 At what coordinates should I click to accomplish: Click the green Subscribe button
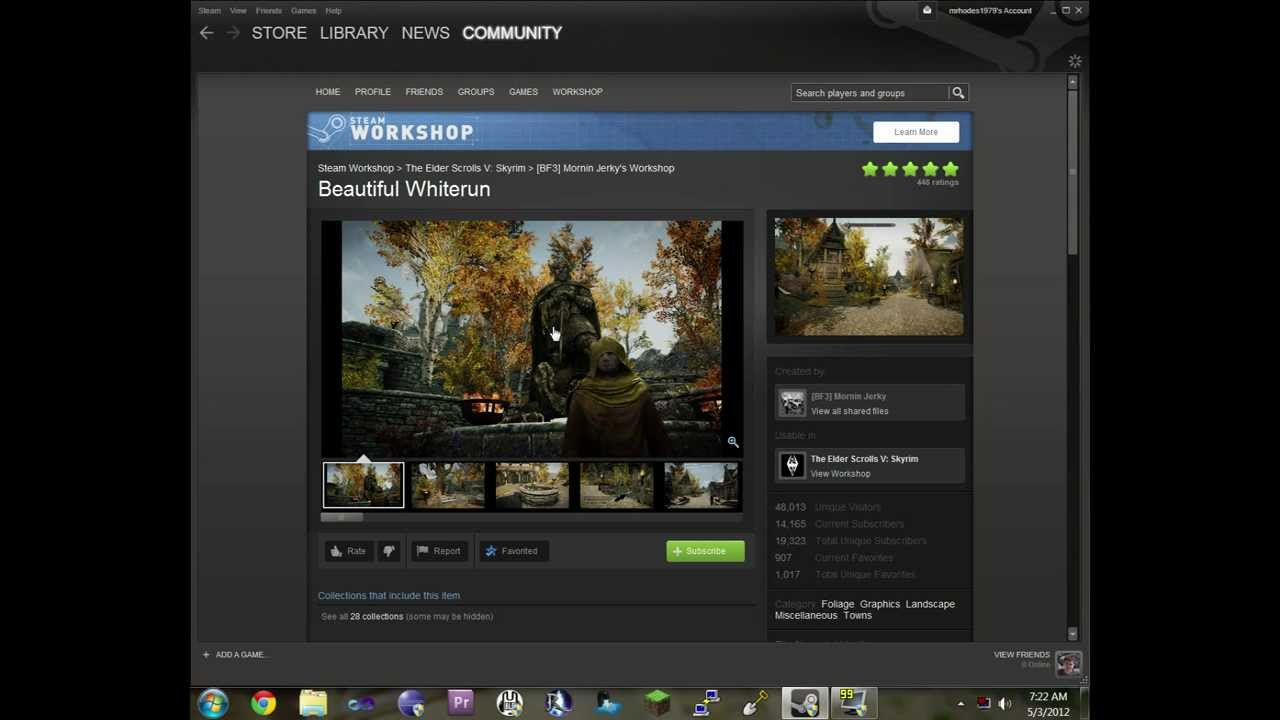(x=705, y=551)
